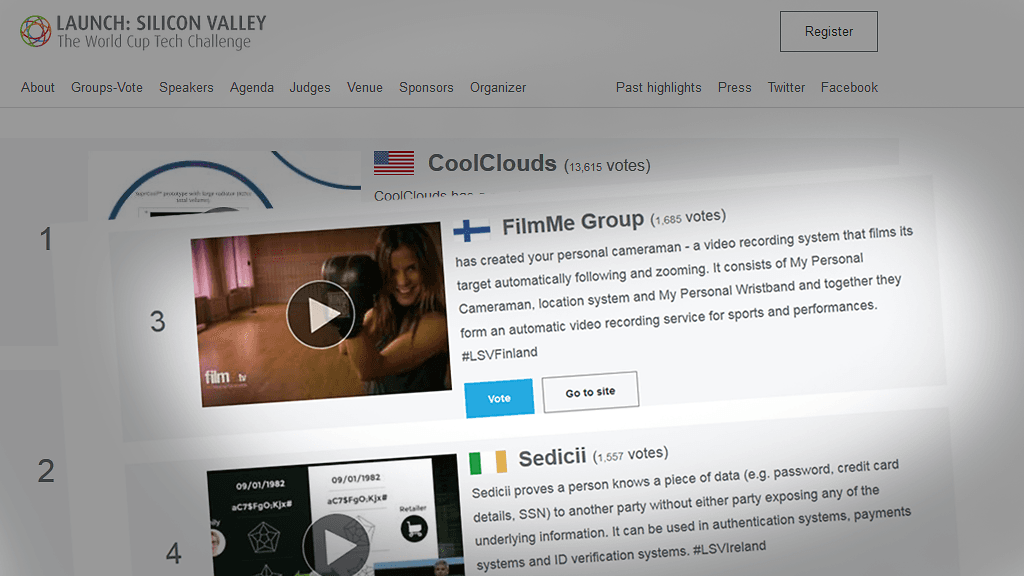Play the Sedicii video
This screenshot has width=1024, height=576.
point(336,545)
